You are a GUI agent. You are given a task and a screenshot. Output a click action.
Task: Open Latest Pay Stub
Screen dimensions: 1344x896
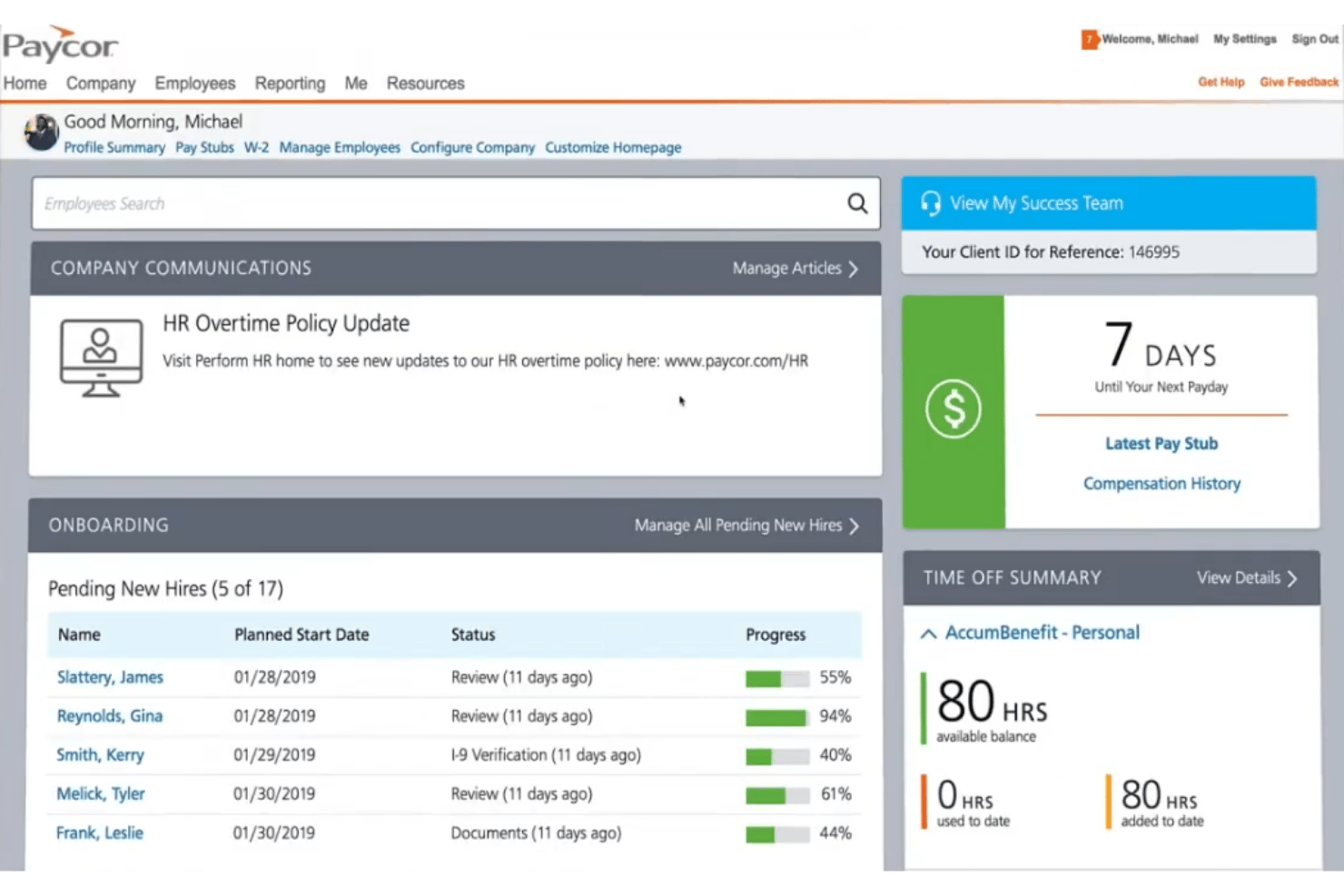[1161, 444]
